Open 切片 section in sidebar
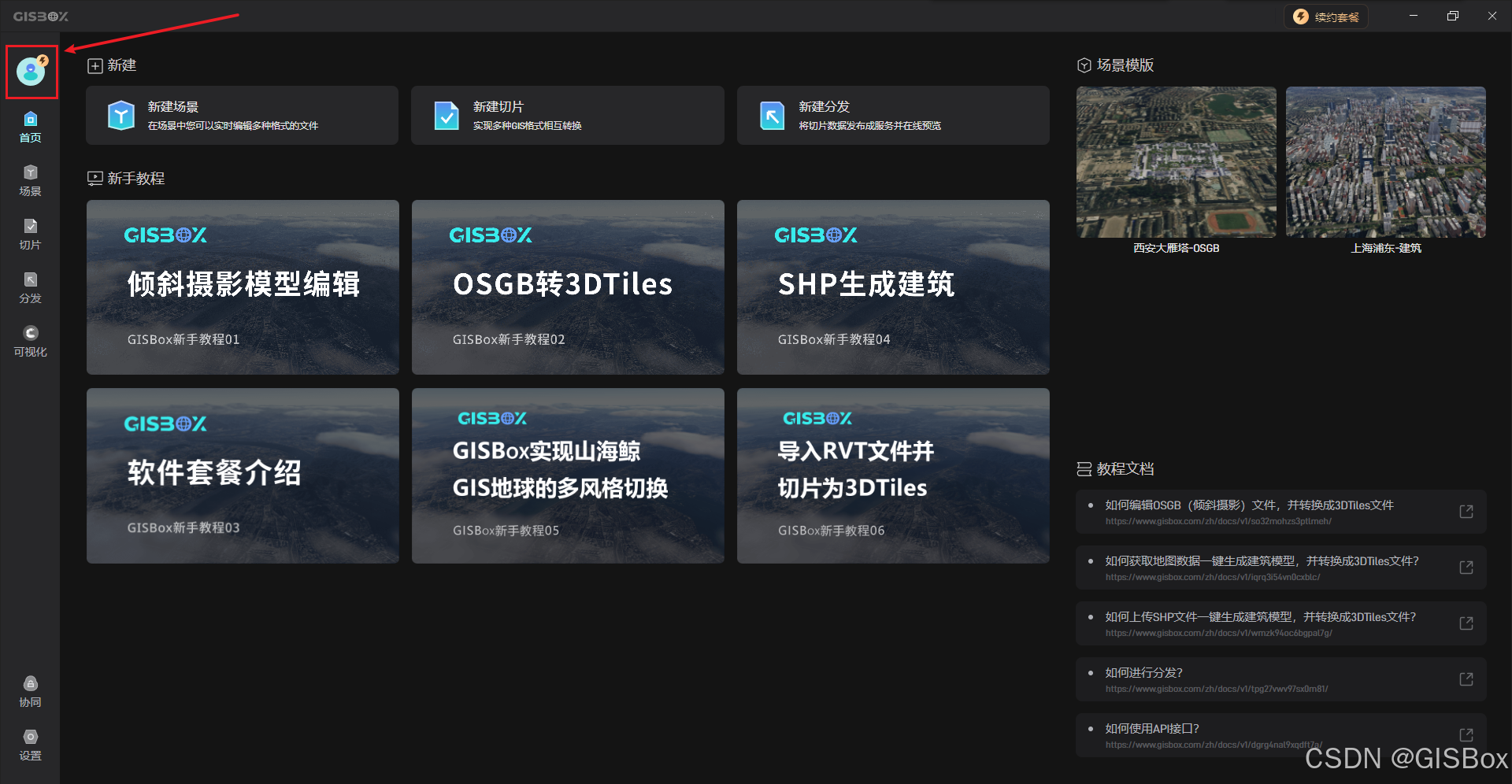1512x784 pixels. pyautogui.click(x=30, y=234)
